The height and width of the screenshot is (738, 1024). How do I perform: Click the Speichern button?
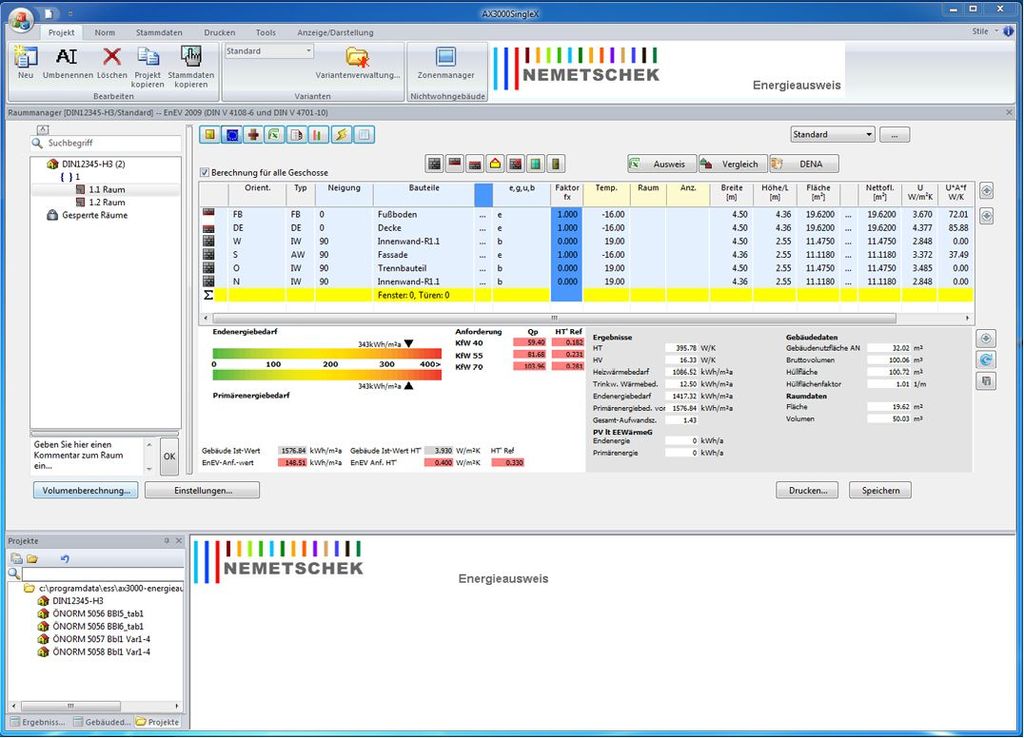(x=880, y=490)
